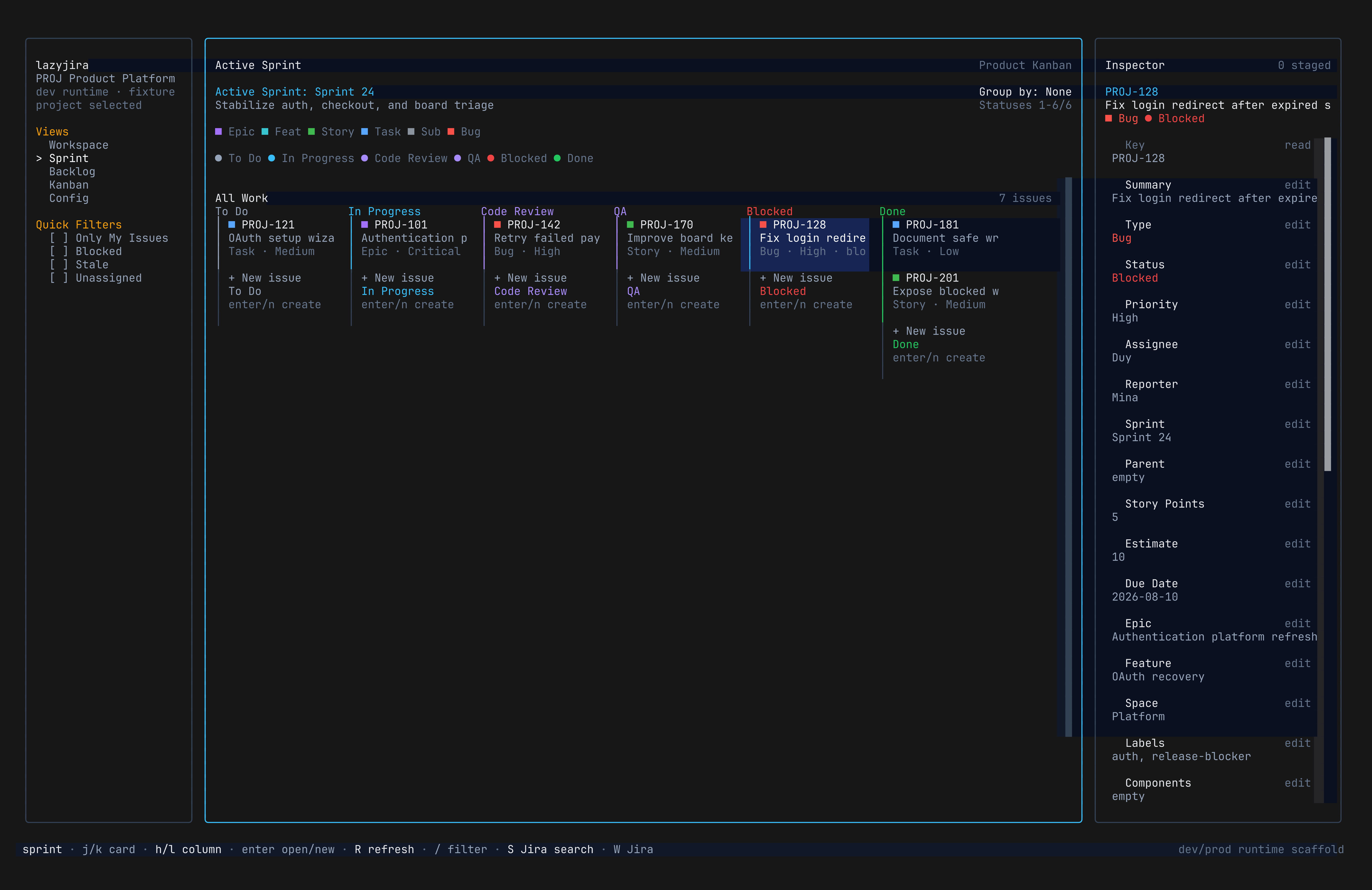Click the purple Epic legend square
This screenshot has height=890, width=1372.
(x=218, y=132)
